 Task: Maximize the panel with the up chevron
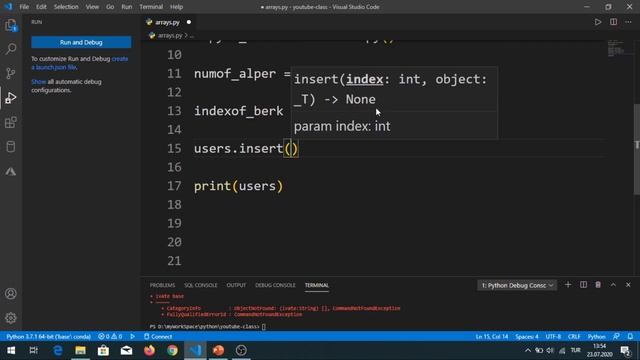pyautogui.click(x=613, y=285)
